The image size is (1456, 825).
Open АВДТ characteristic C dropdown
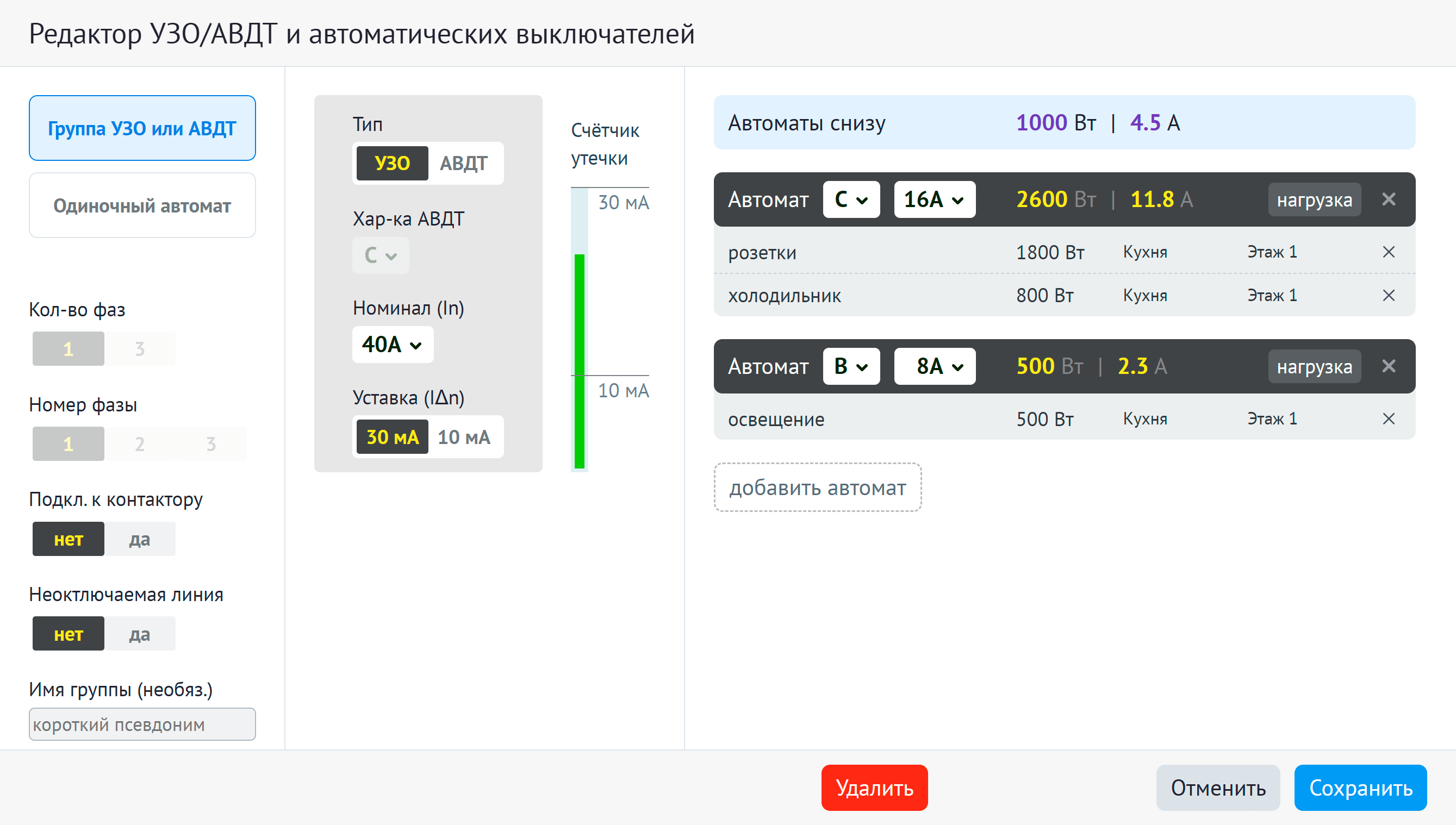coord(380,255)
